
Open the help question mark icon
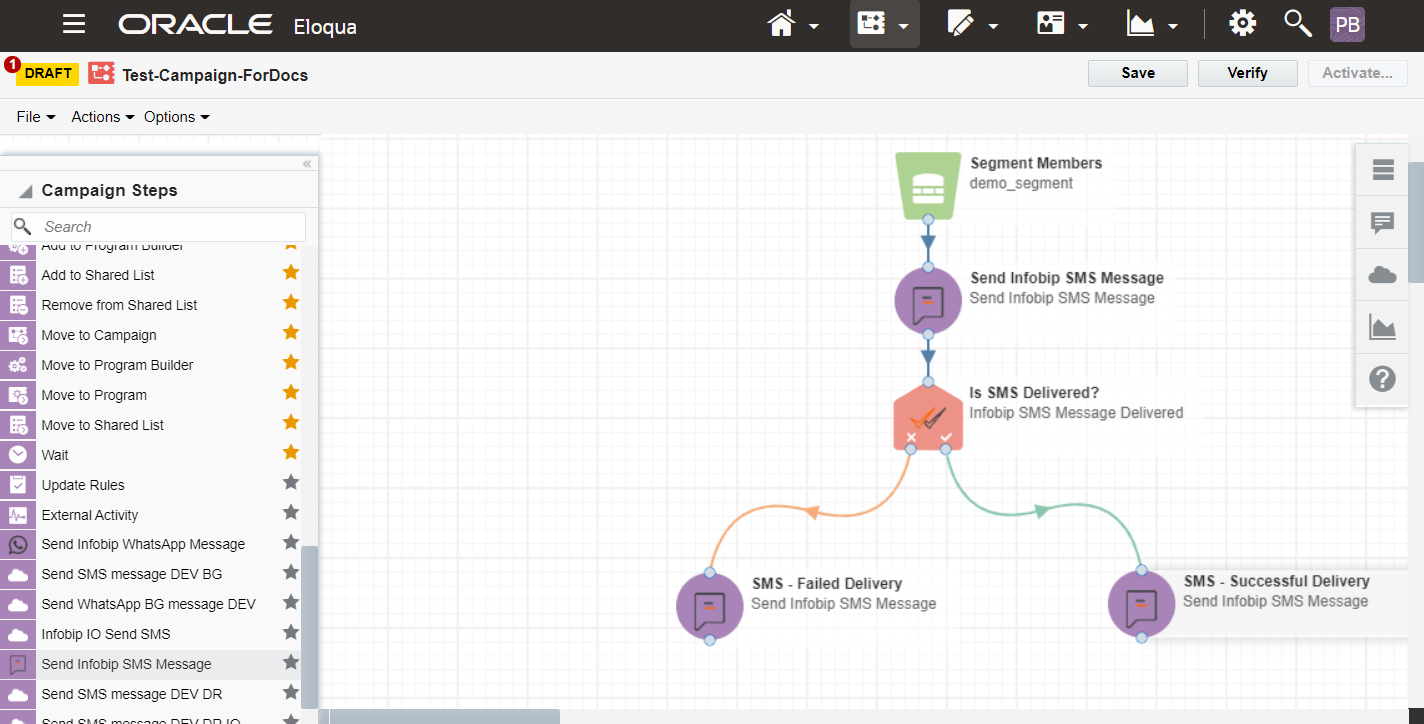pyautogui.click(x=1382, y=379)
